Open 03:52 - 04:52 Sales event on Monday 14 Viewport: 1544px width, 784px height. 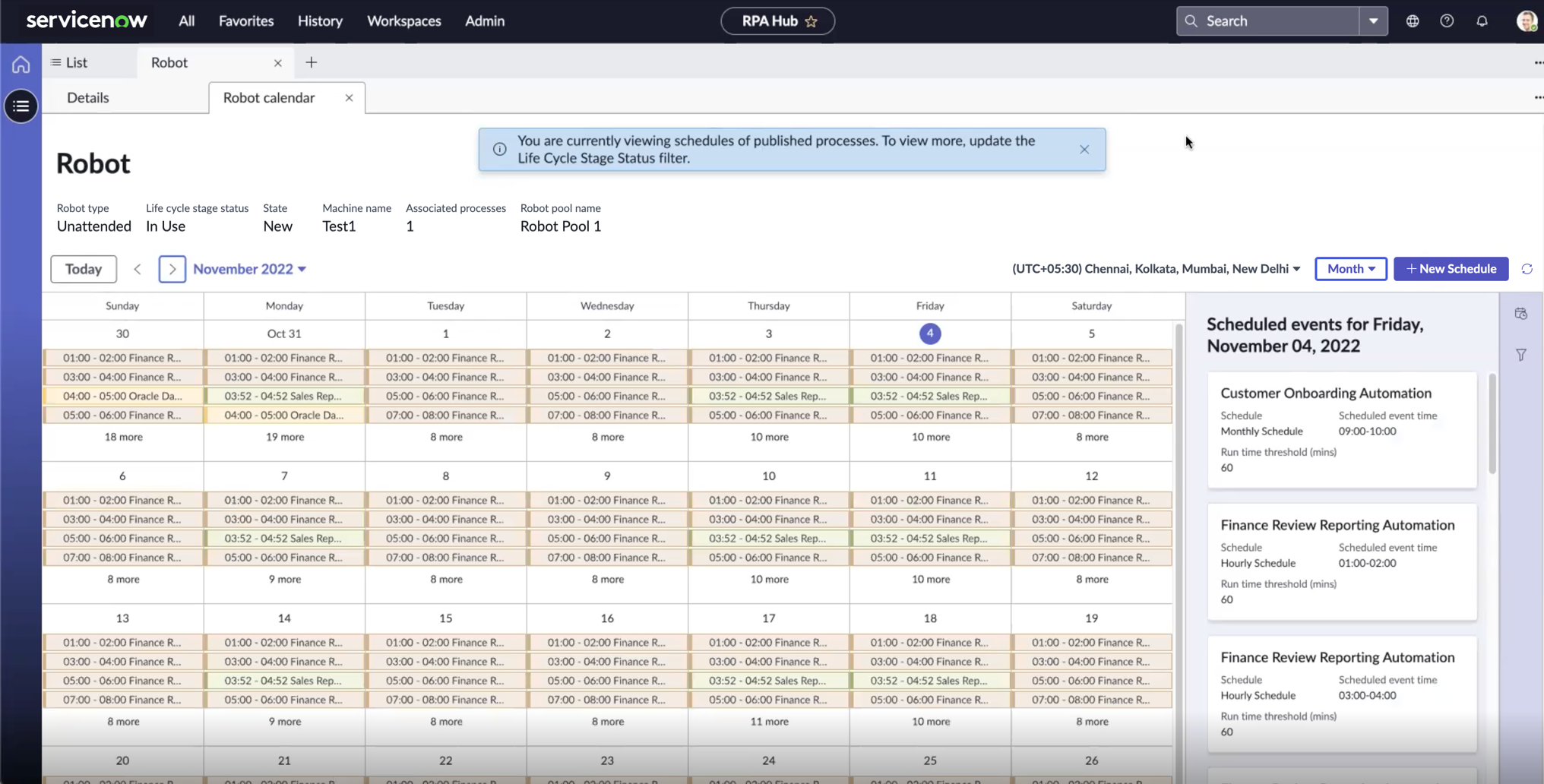coord(284,681)
